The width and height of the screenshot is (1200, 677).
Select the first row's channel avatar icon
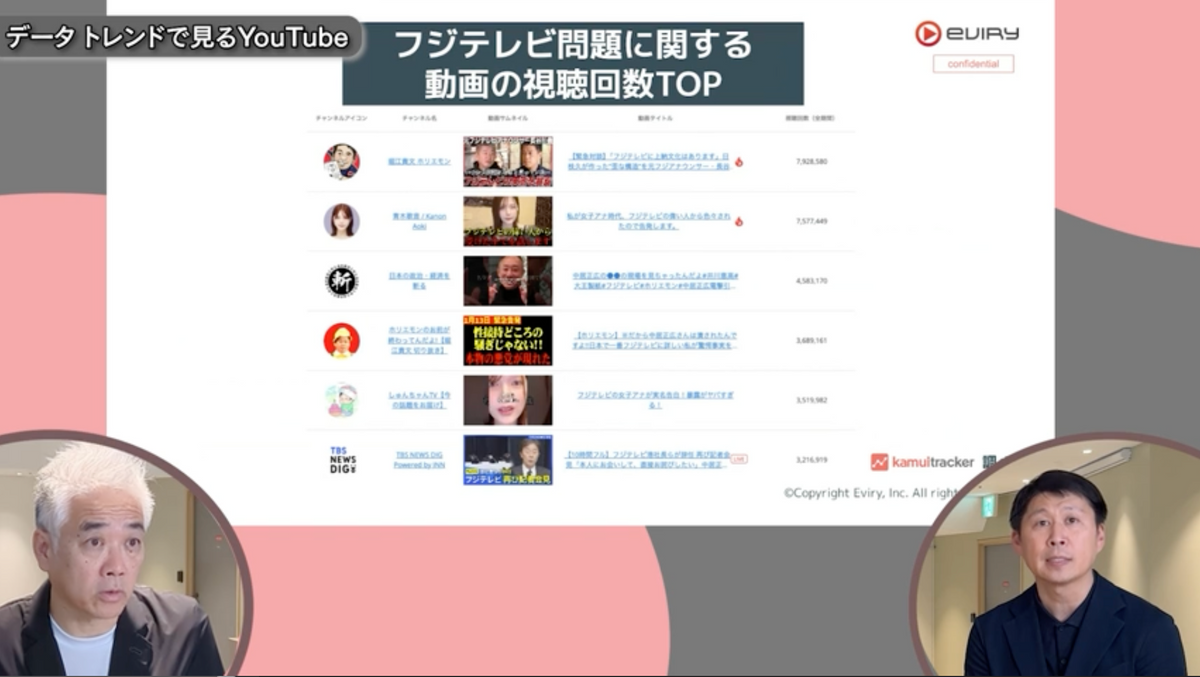click(x=341, y=161)
